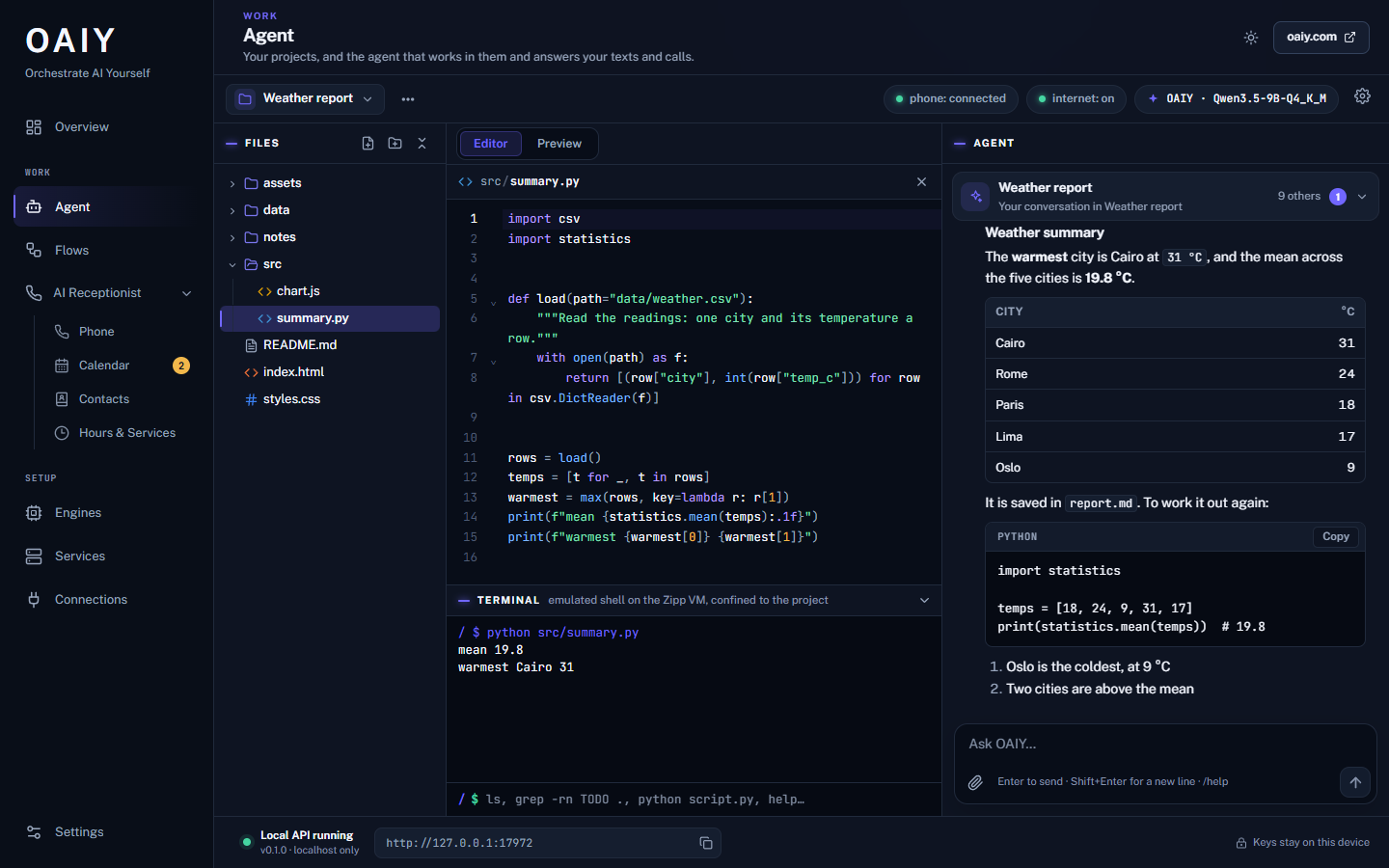
Task: Open Overview from the sidebar
Action: [107, 127]
